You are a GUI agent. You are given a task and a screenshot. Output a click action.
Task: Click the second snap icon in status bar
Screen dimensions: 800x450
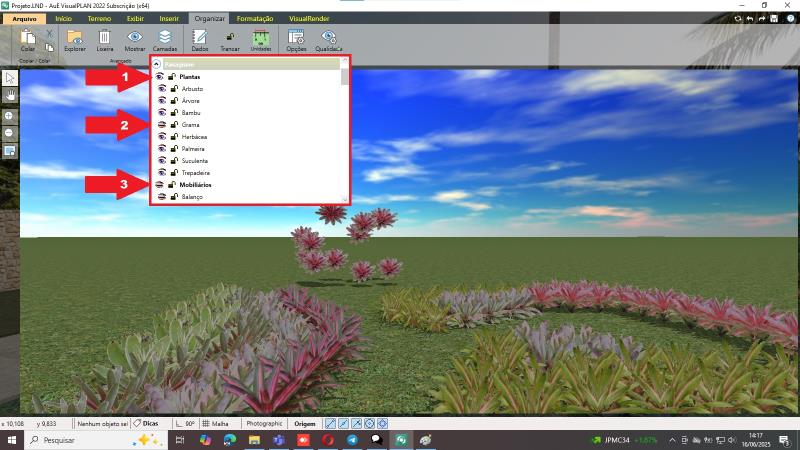pos(344,423)
